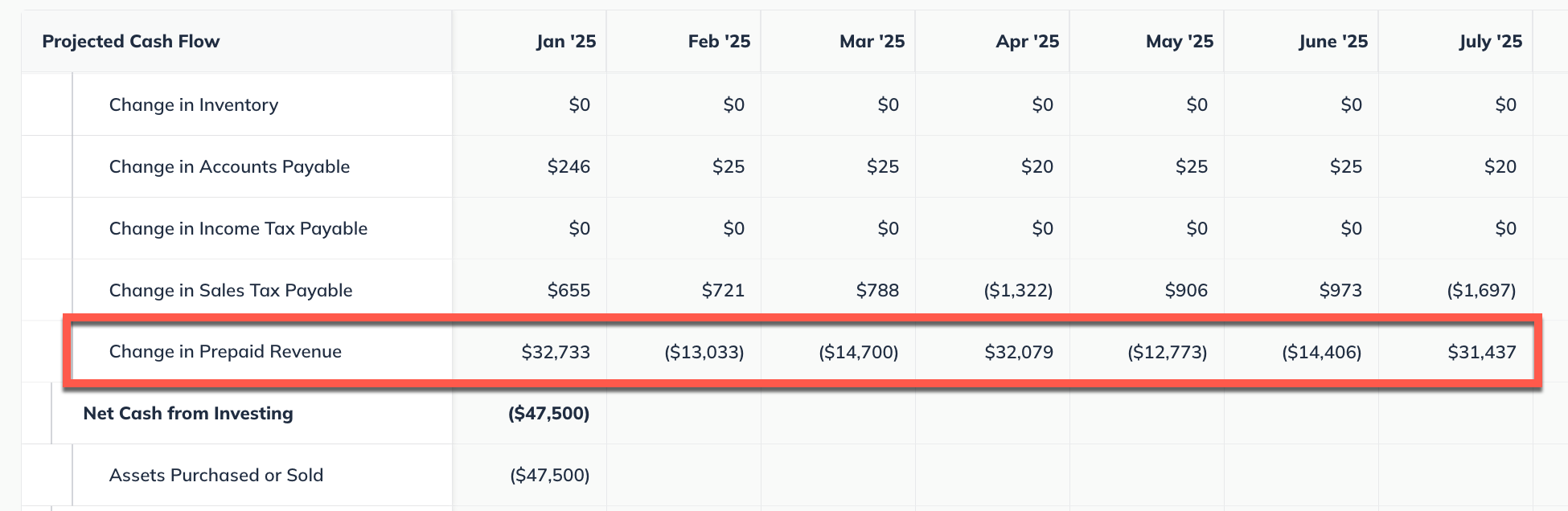This screenshot has width=1568, height=511.
Task: Click the Projected Cash Flow header
Action: (131, 42)
